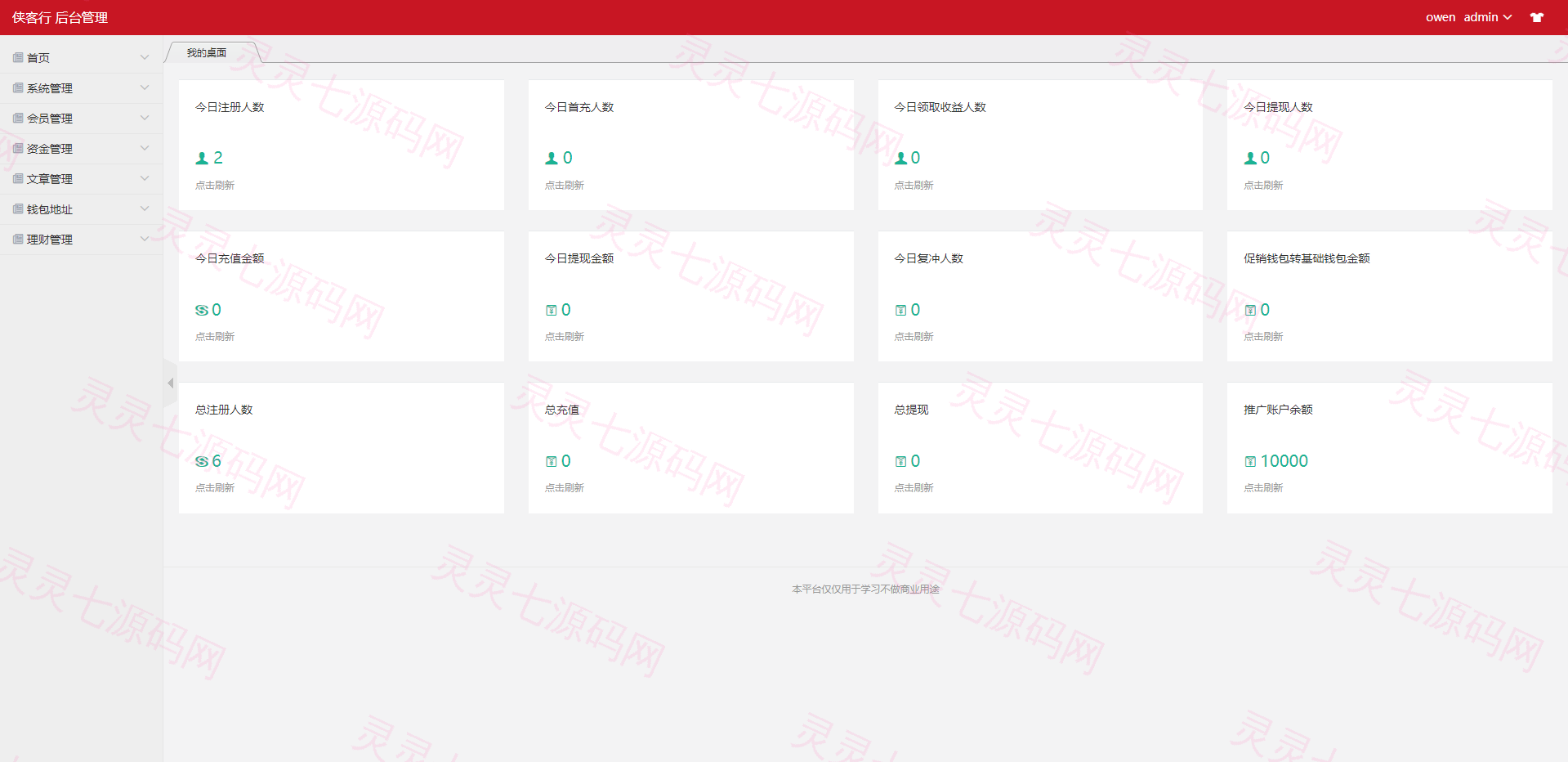Collapse the sidebar with the arrow handle
Screen dimensions: 1568x762
pos(170,383)
